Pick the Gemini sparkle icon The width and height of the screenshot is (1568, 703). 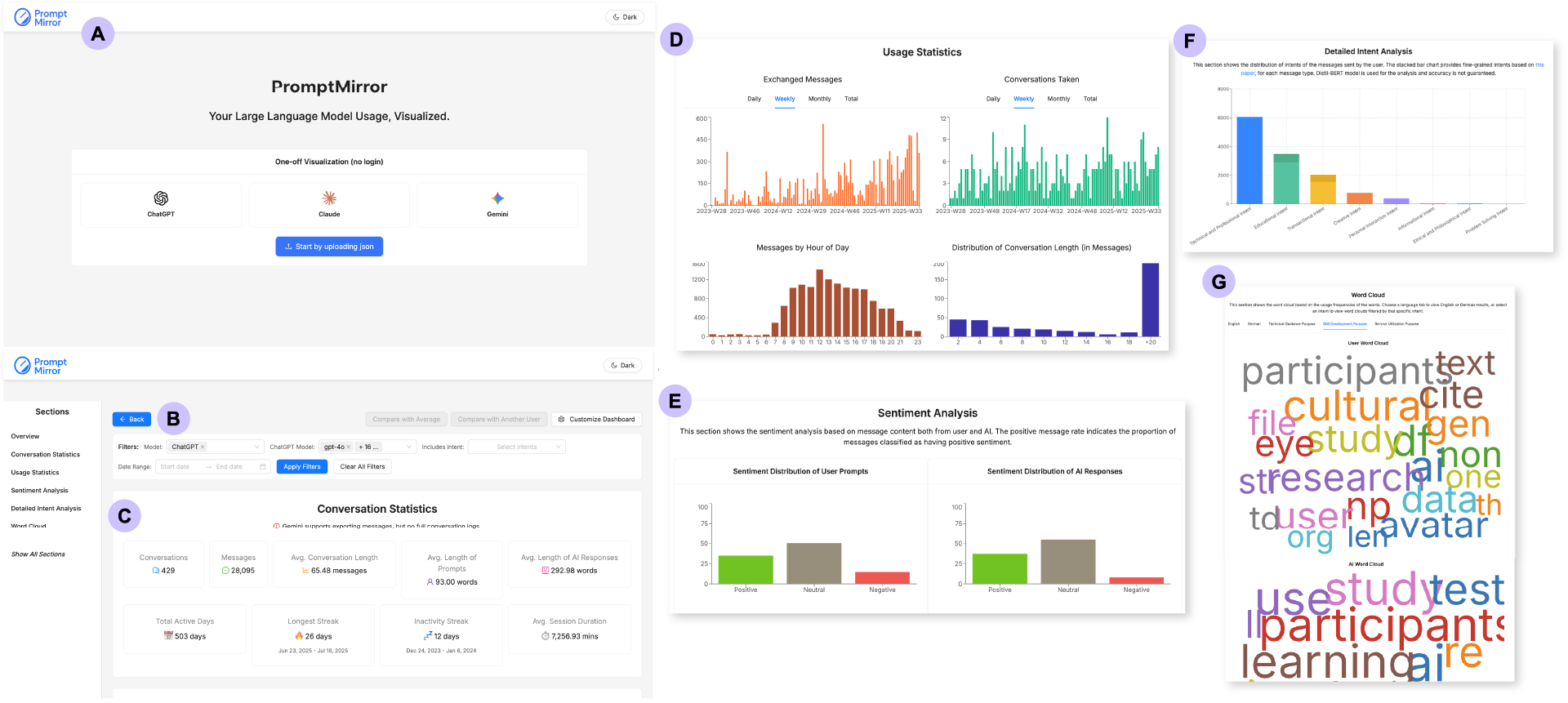click(x=497, y=198)
